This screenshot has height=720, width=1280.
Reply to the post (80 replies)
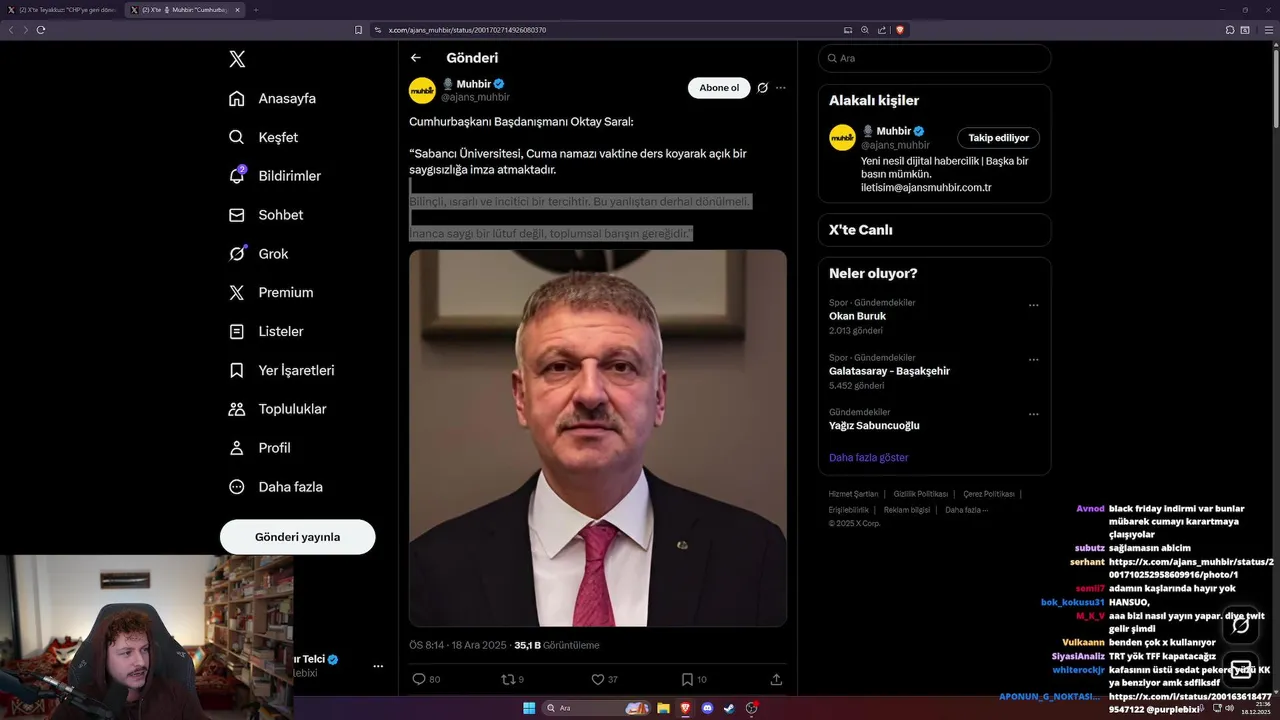point(426,679)
